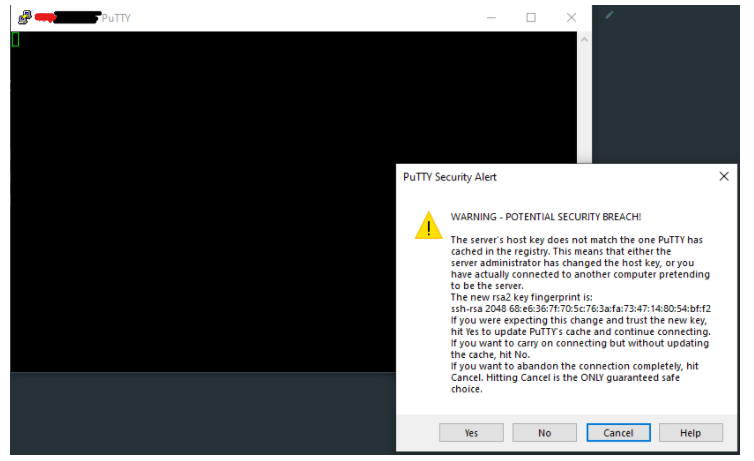
Task: Click the pencil edit icon in dark panel
Action: click(609, 15)
